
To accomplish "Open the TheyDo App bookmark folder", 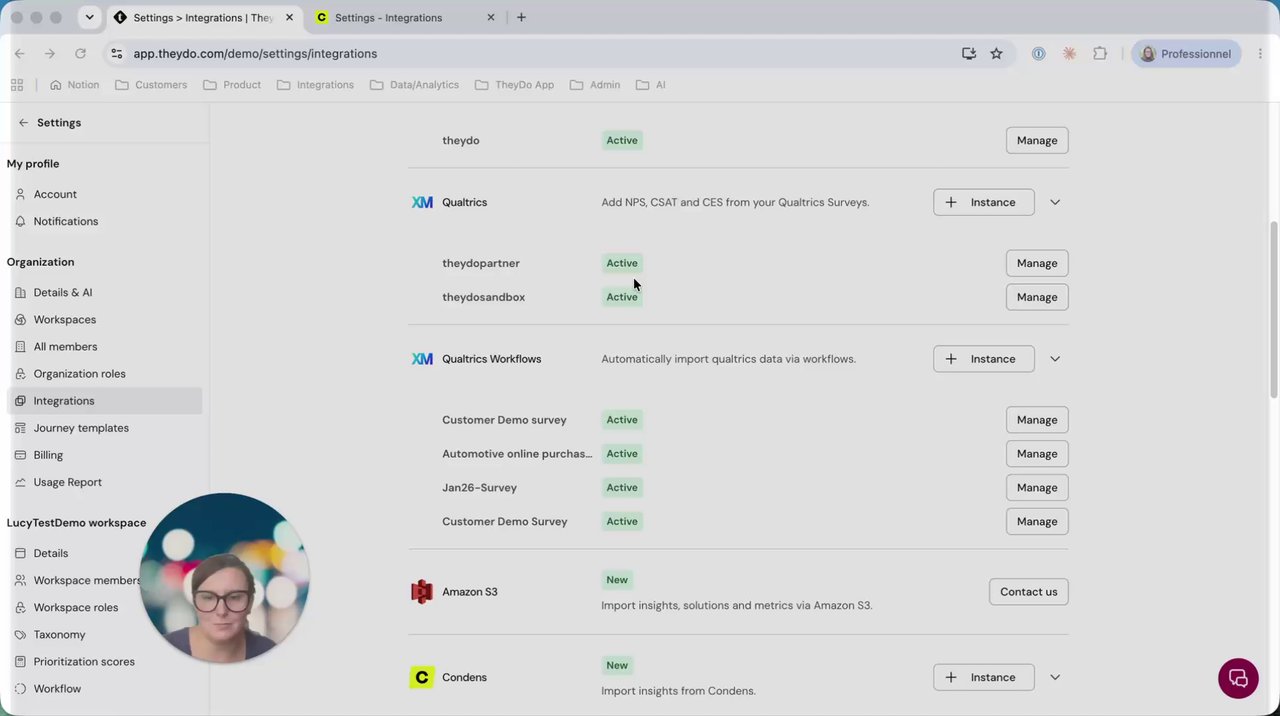I will [514, 85].
